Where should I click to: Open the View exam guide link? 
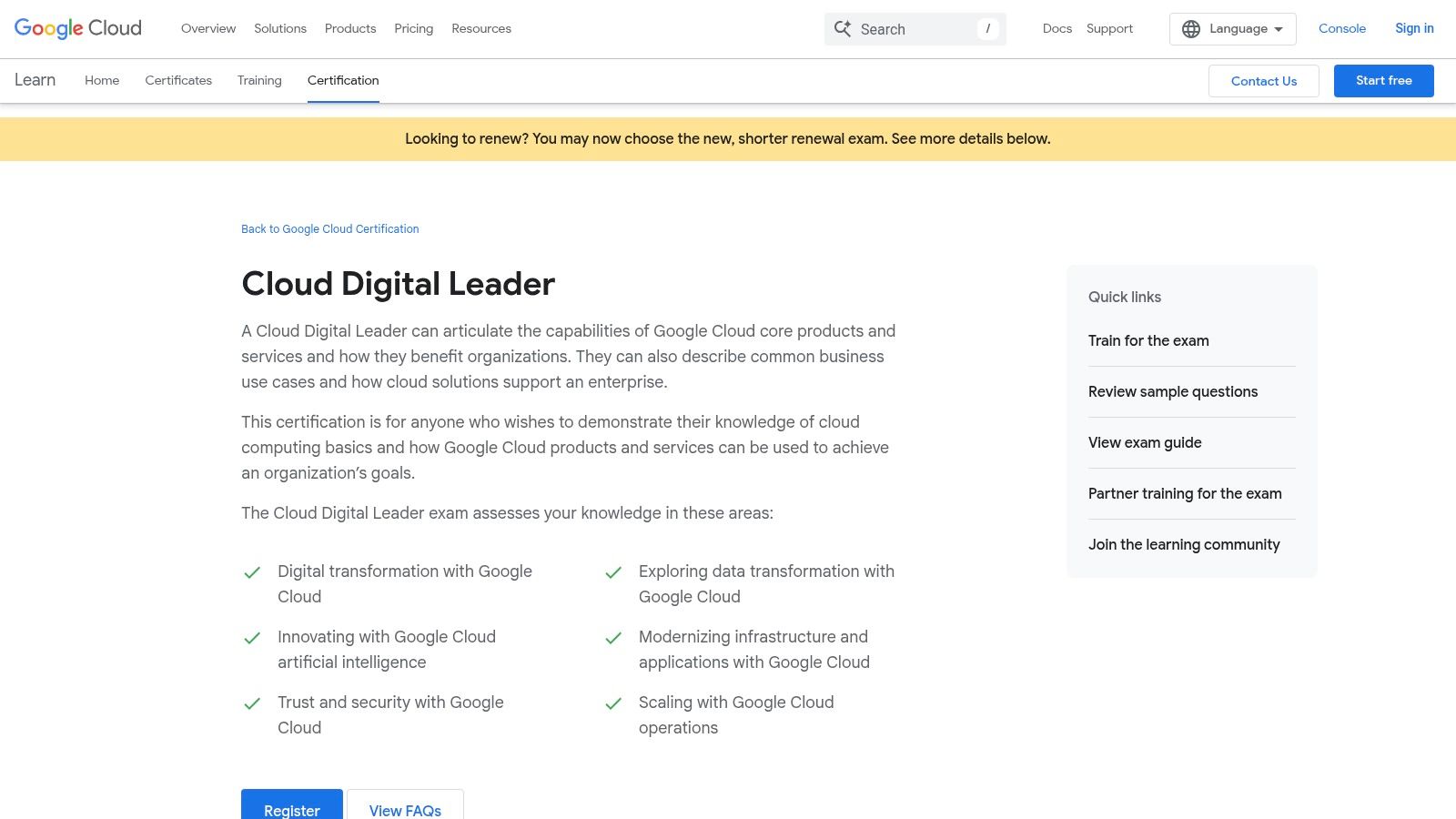click(1145, 442)
